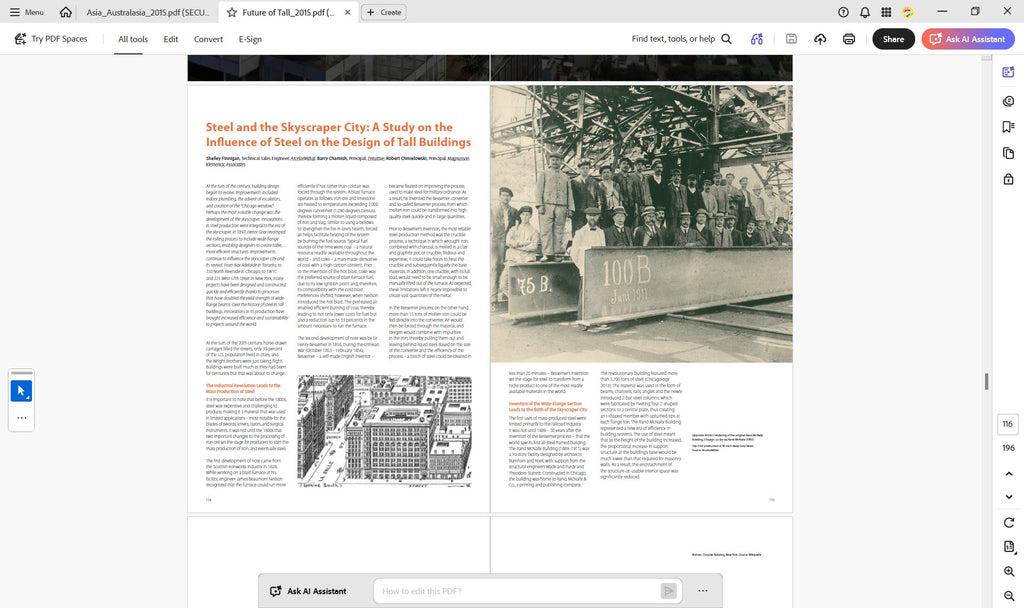
Task: Click the Print icon in toolbar
Action: pyautogui.click(x=848, y=39)
